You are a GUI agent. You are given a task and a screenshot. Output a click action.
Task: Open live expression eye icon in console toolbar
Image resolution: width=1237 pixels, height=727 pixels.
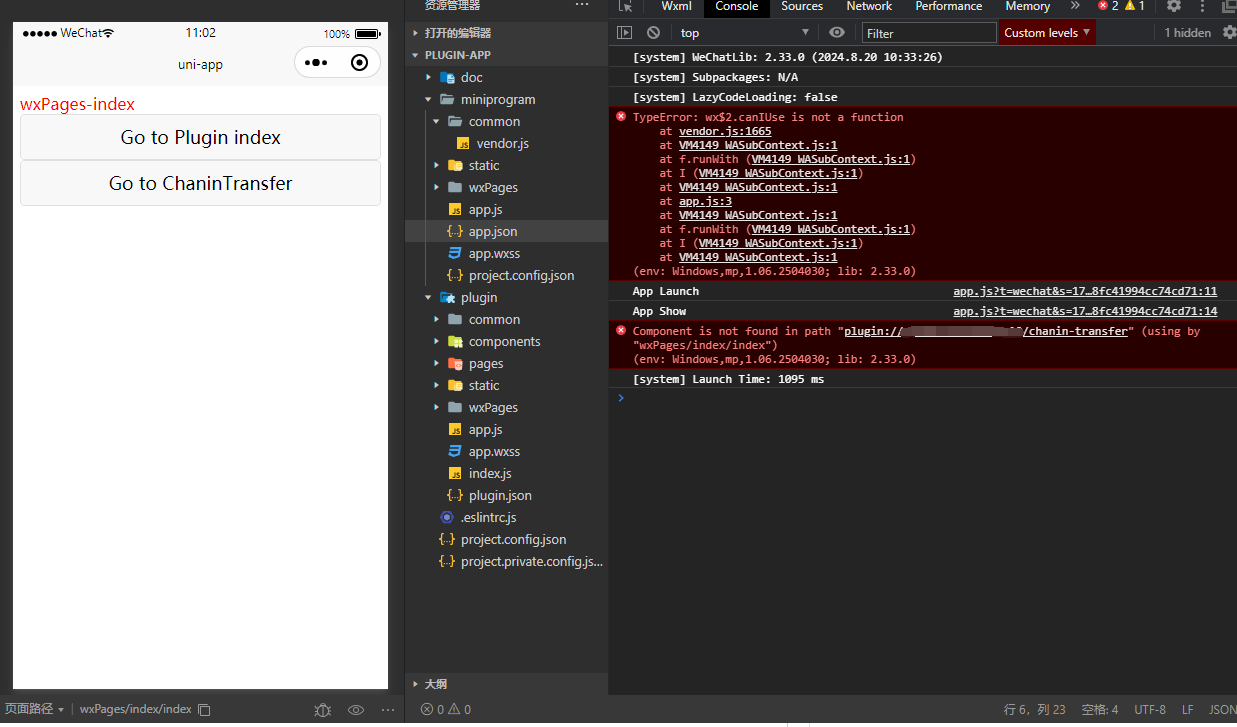pos(837,33)
